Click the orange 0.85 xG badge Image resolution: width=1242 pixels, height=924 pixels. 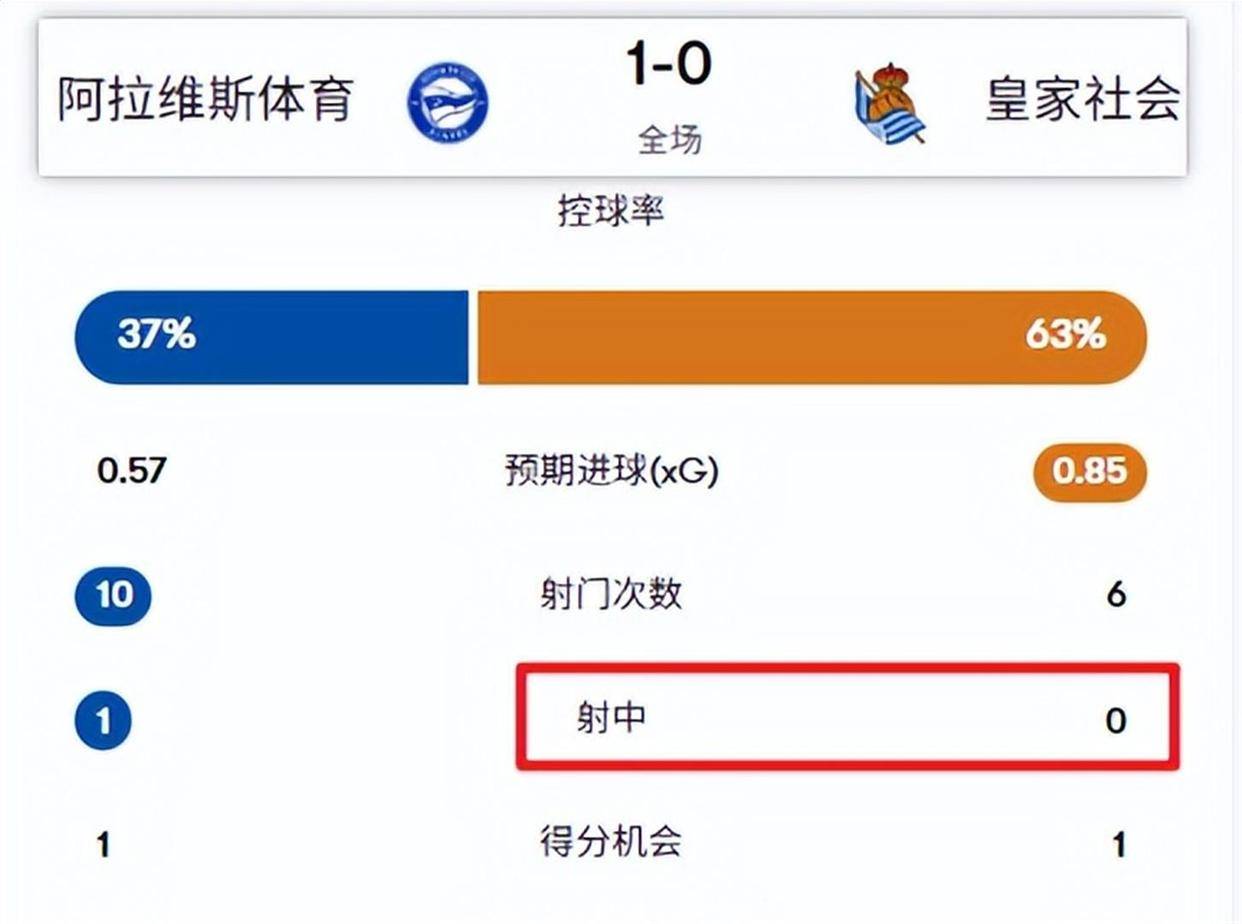(x=1090, y=471)
